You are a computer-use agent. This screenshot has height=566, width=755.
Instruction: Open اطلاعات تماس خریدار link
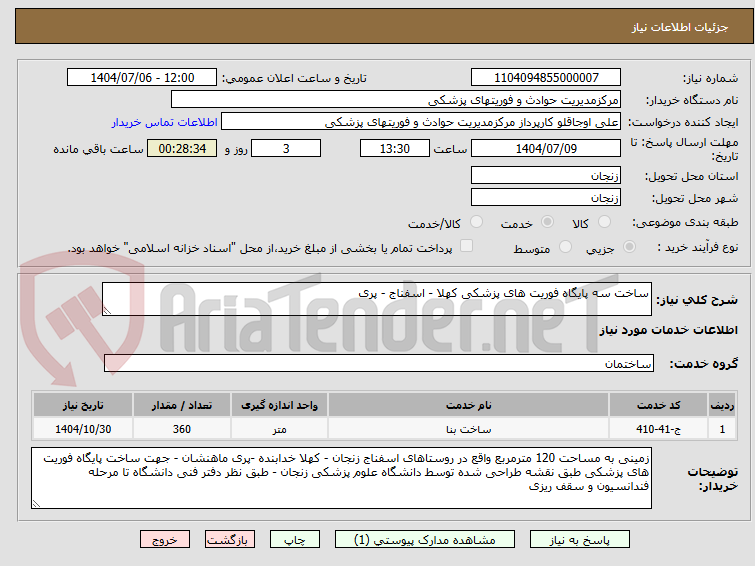point(165,122)
